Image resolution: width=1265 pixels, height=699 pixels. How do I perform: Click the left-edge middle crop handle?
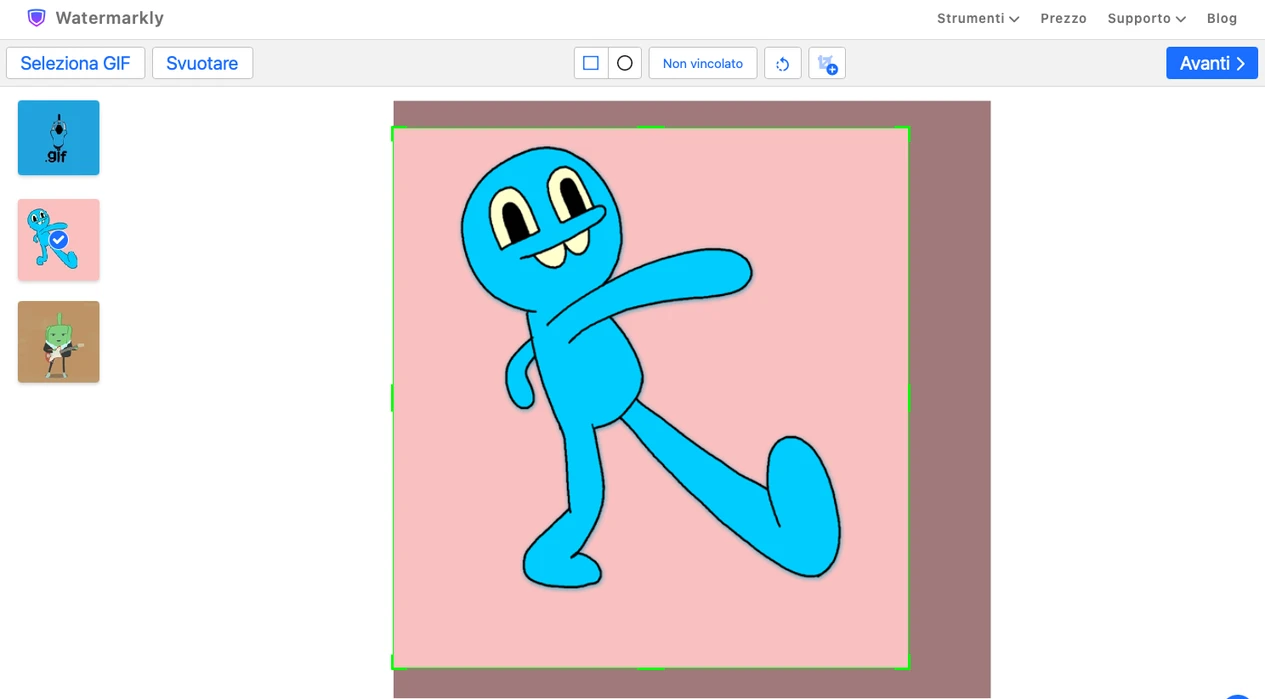pyautogui.click(x=393, y=398)
